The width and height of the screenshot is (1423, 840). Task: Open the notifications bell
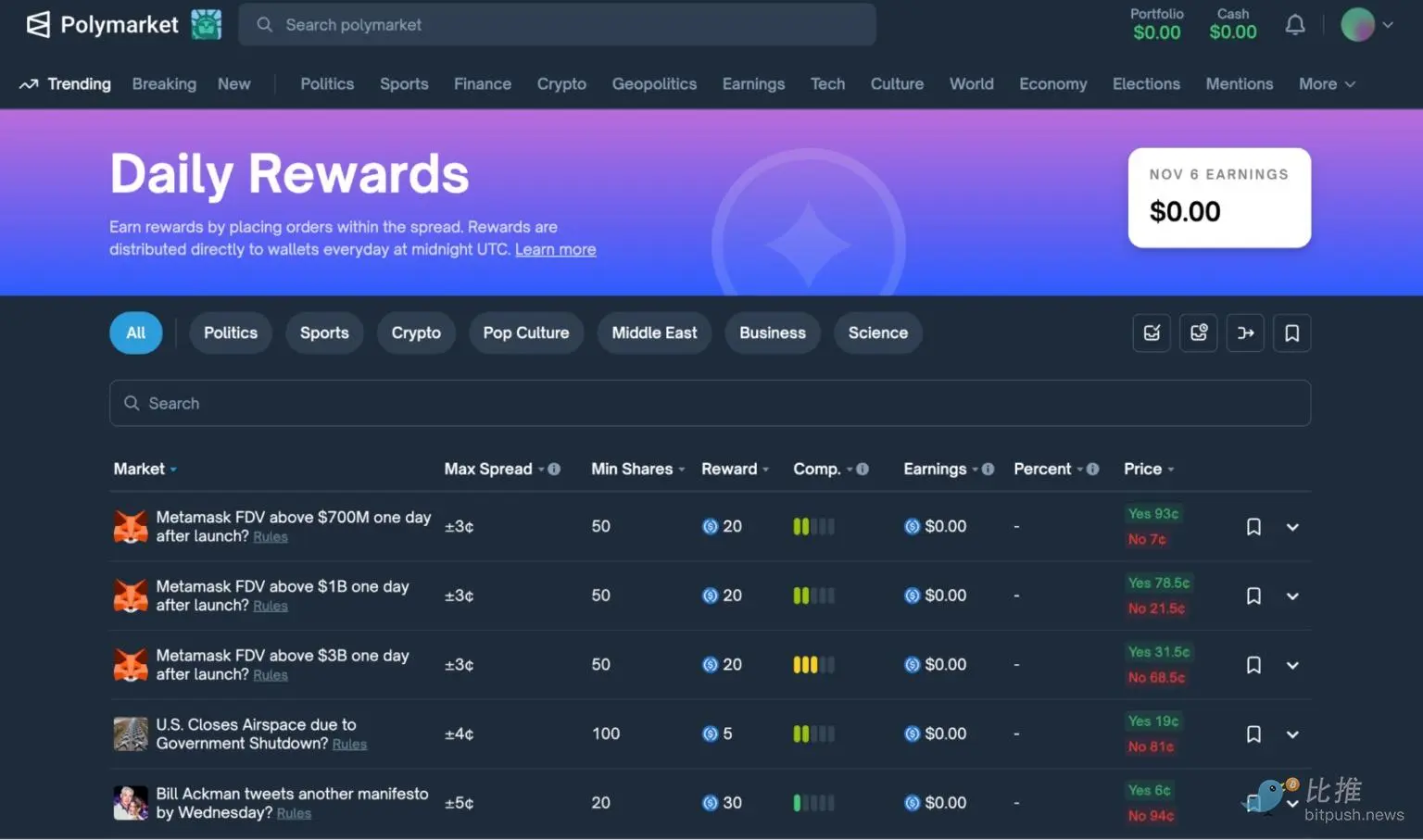[1294, 25]
